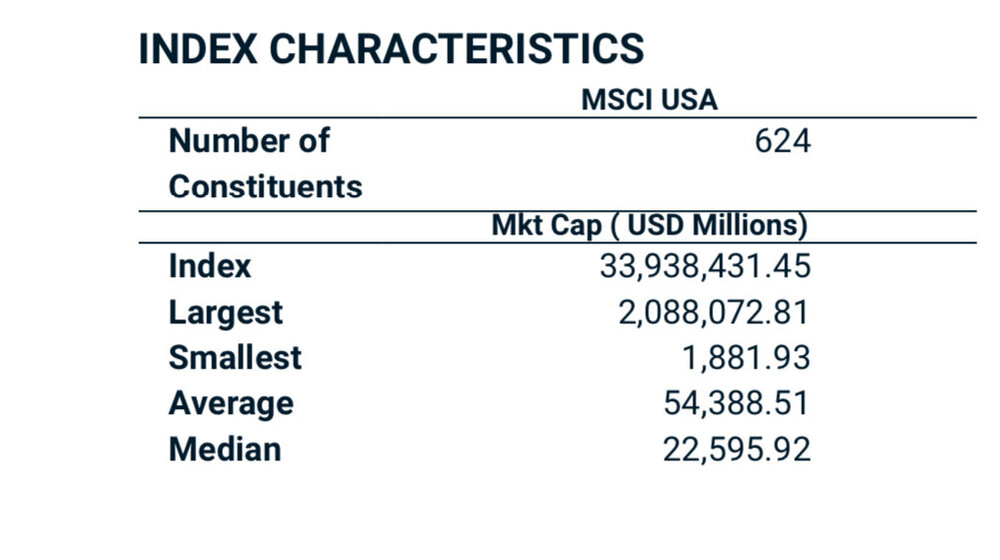Click the Mkt Cap text
The height and width of the screenshot is (560, 1000).
(x=547, y=226)
